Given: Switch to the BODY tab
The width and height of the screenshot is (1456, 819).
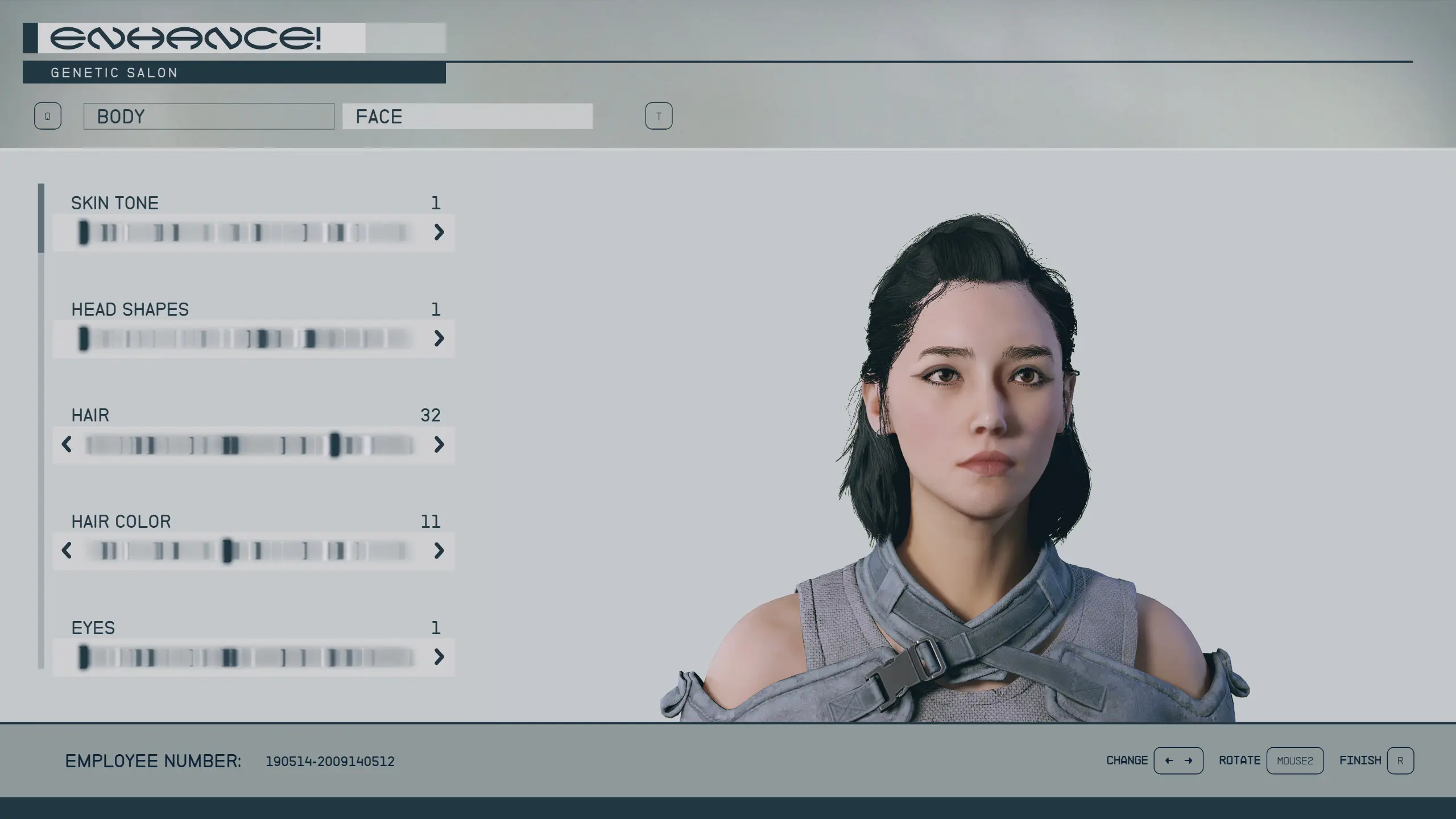Looking at the screenshot, I should [209, 117].
